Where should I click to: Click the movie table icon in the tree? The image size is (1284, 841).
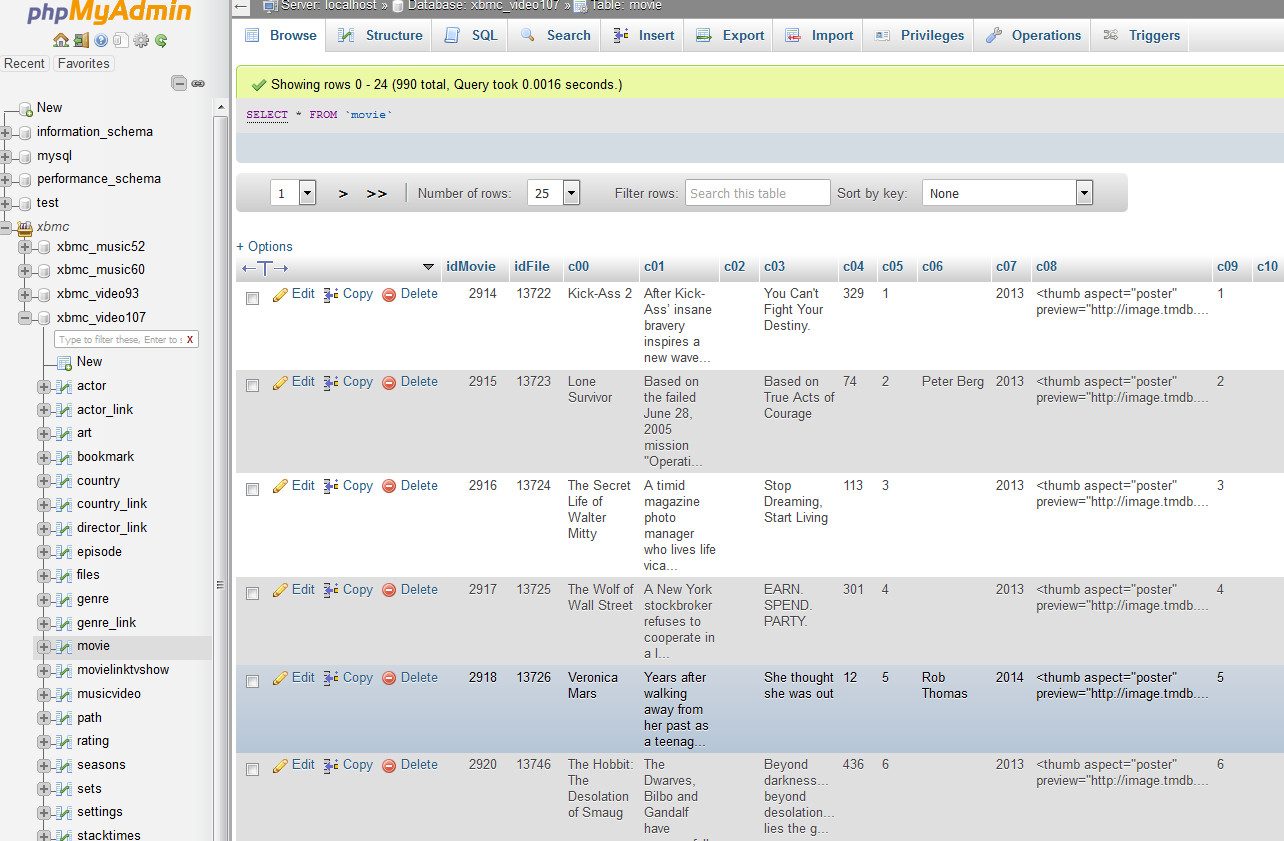[64, 646]
